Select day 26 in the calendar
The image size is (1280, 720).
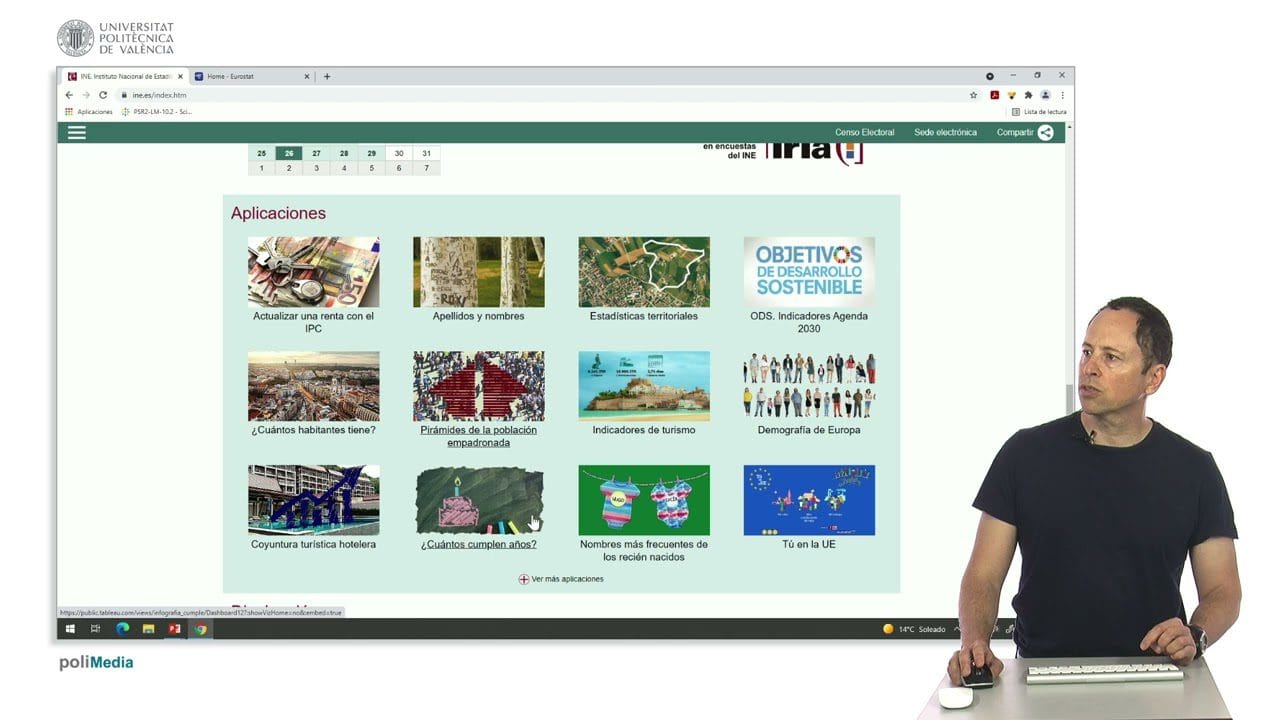[289, 153]
